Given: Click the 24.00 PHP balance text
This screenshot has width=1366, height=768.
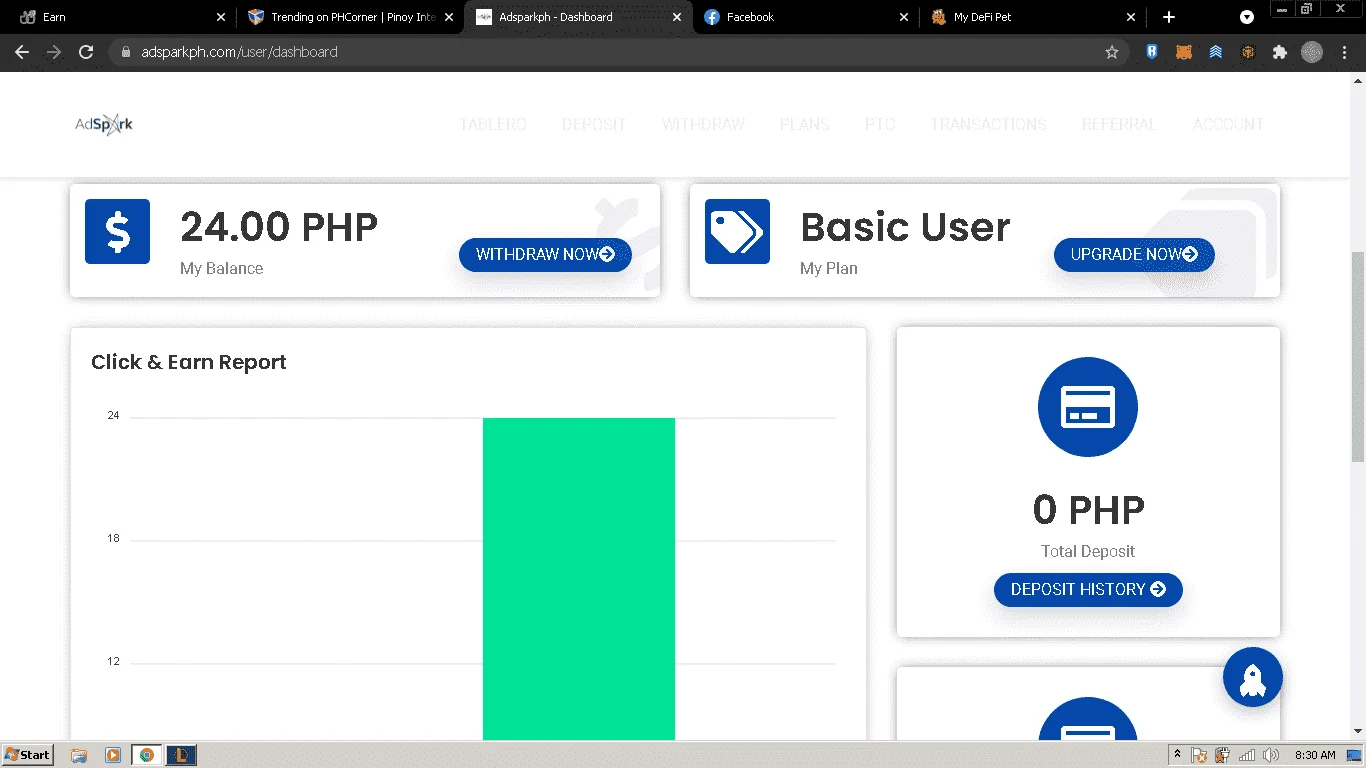Looking at the screenshot, I should coord(279,227).
